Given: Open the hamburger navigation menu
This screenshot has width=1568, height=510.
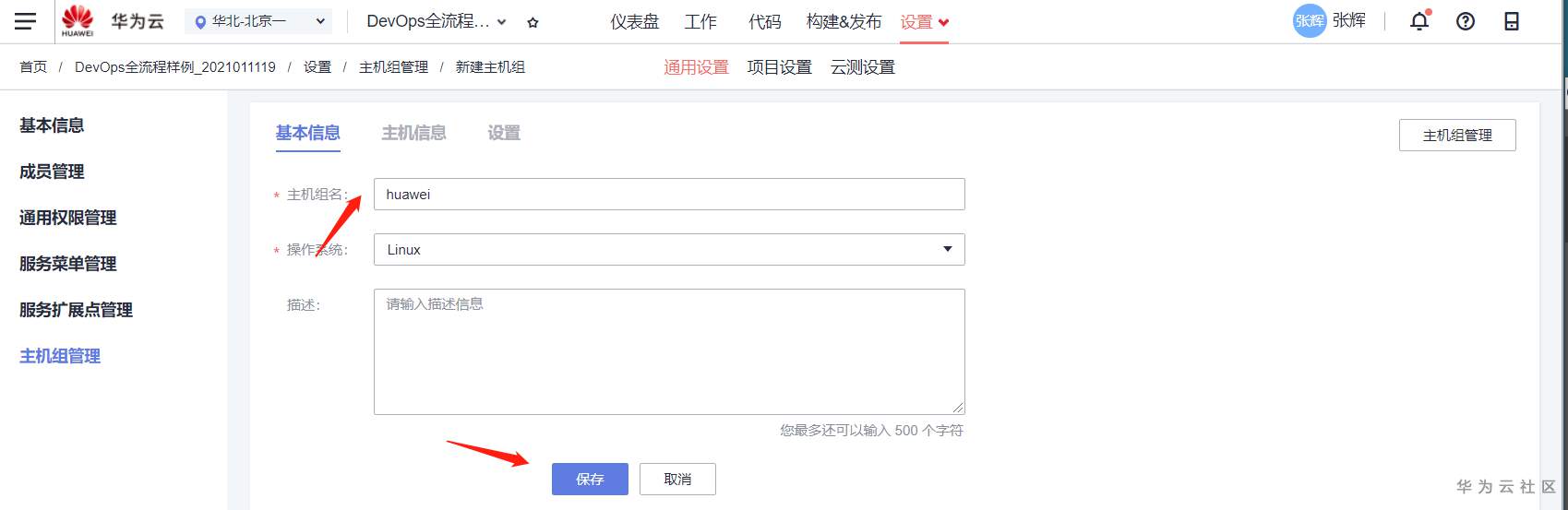Looking at the screenshot, I should tap(25, 20).
